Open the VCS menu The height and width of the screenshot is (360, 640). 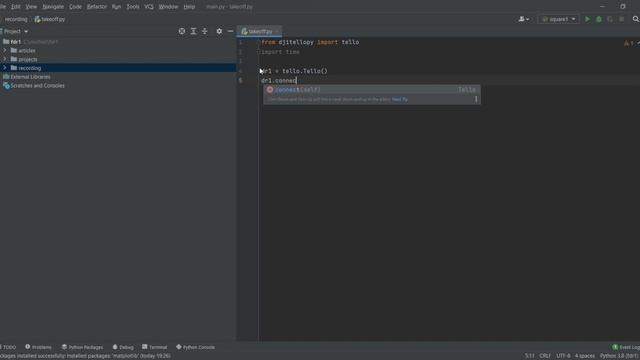click(149, 7)
